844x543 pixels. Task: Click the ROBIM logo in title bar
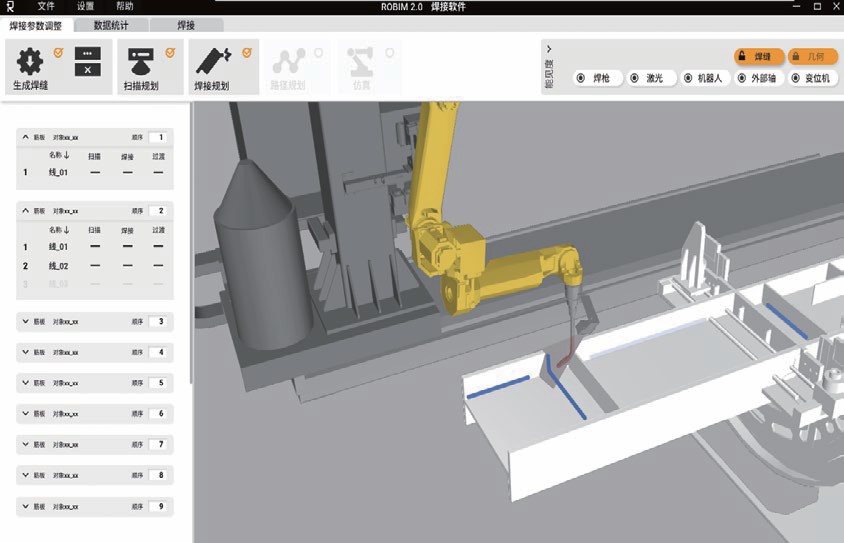coord(10,7)
